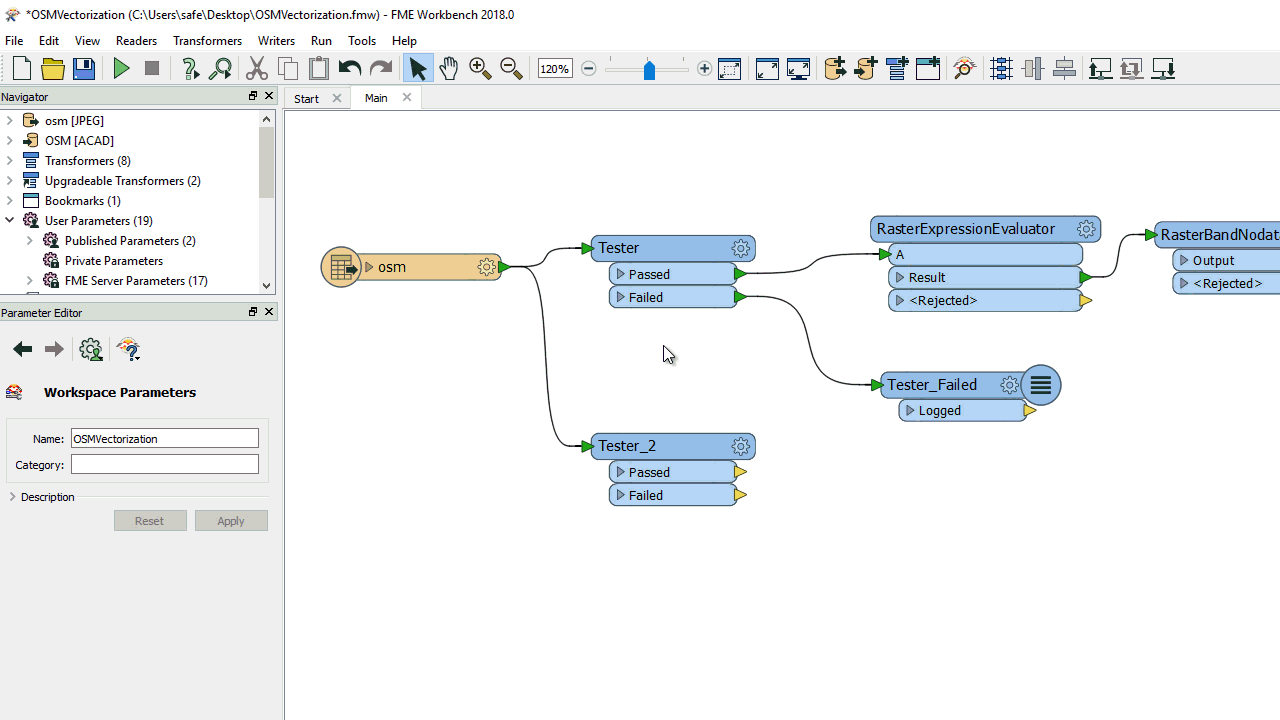Copy the selection with the toolbar copy icon
The image size is (1280, 720).
click(288, 69)
